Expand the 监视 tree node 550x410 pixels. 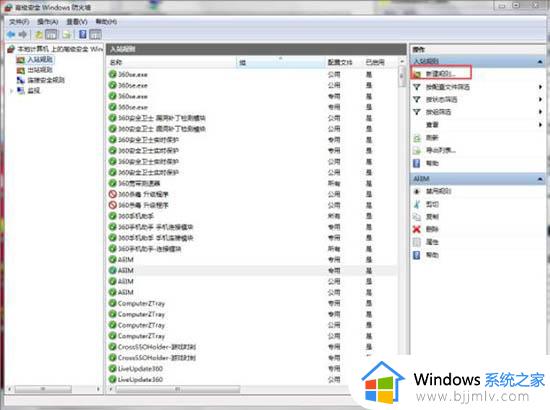click(x=11, y=91)
